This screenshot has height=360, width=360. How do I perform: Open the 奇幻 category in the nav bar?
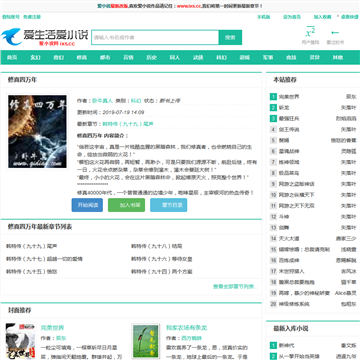click(x=59, y=57)
